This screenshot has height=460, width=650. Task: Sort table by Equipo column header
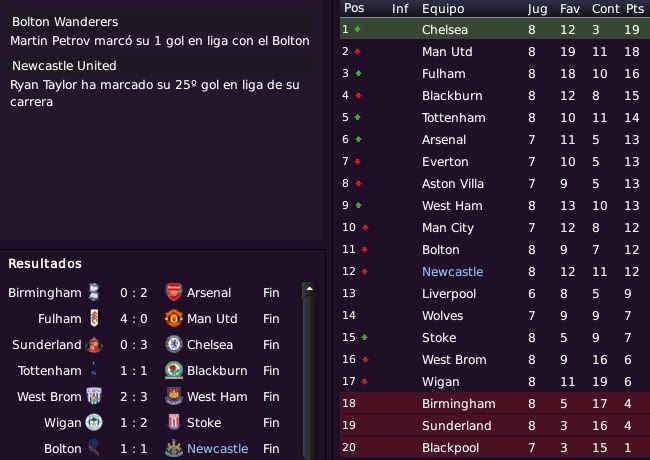443,9
